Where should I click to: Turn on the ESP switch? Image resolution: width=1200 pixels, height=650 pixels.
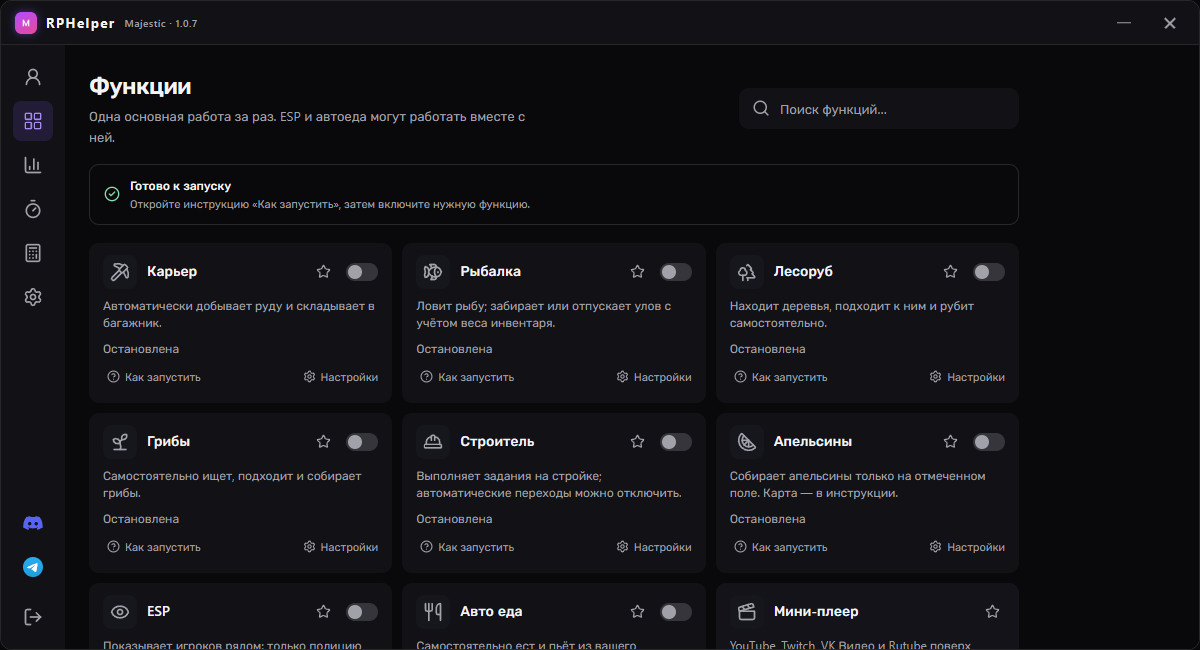pyautogui.click(x=362, y=612)
